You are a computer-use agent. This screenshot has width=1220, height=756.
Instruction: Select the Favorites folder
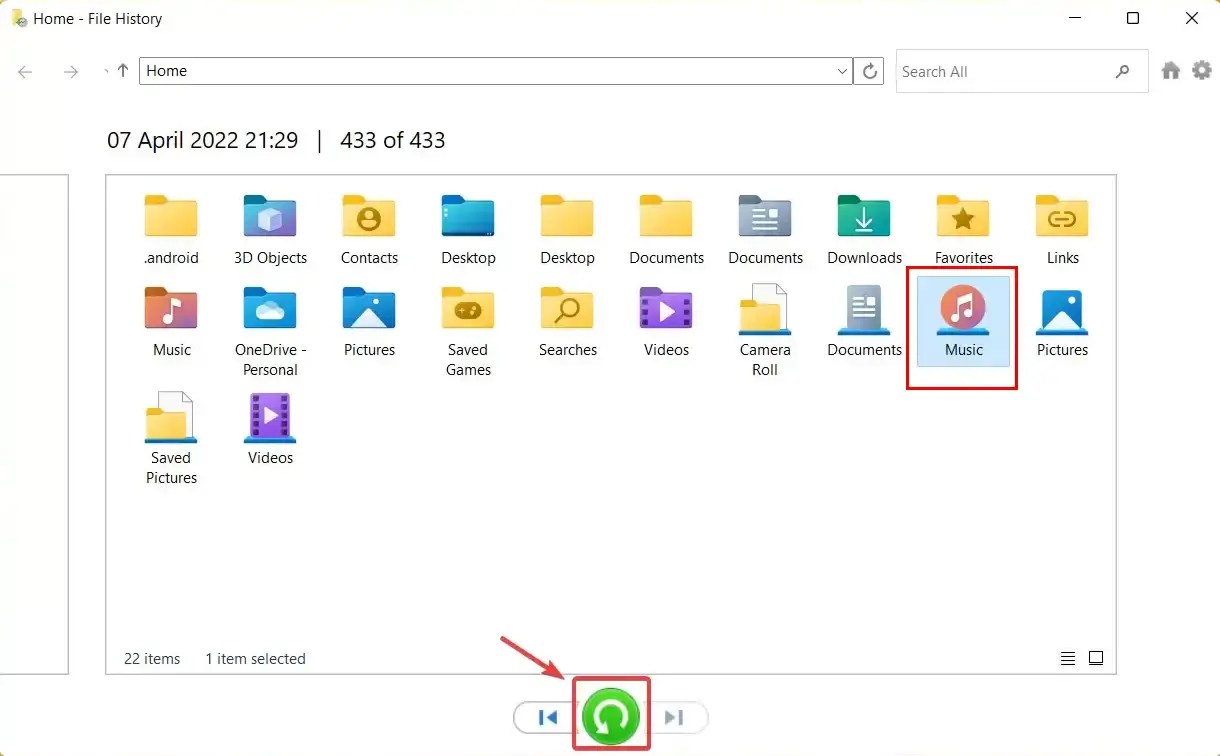962,218
